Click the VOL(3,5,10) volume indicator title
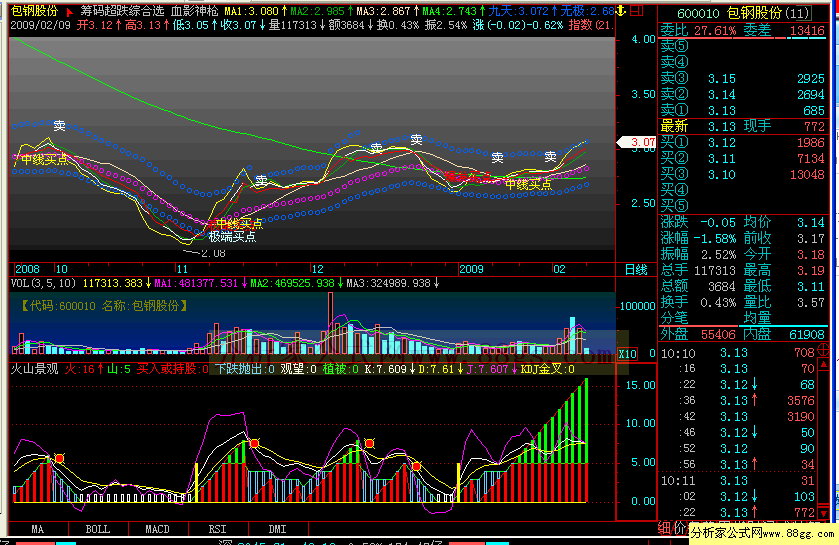 [43, 283]
